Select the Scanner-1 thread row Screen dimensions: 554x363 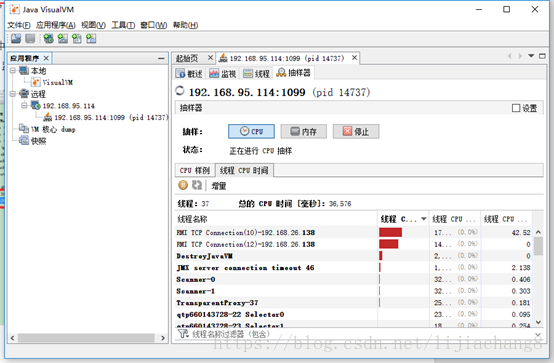(x=353, y=291)
